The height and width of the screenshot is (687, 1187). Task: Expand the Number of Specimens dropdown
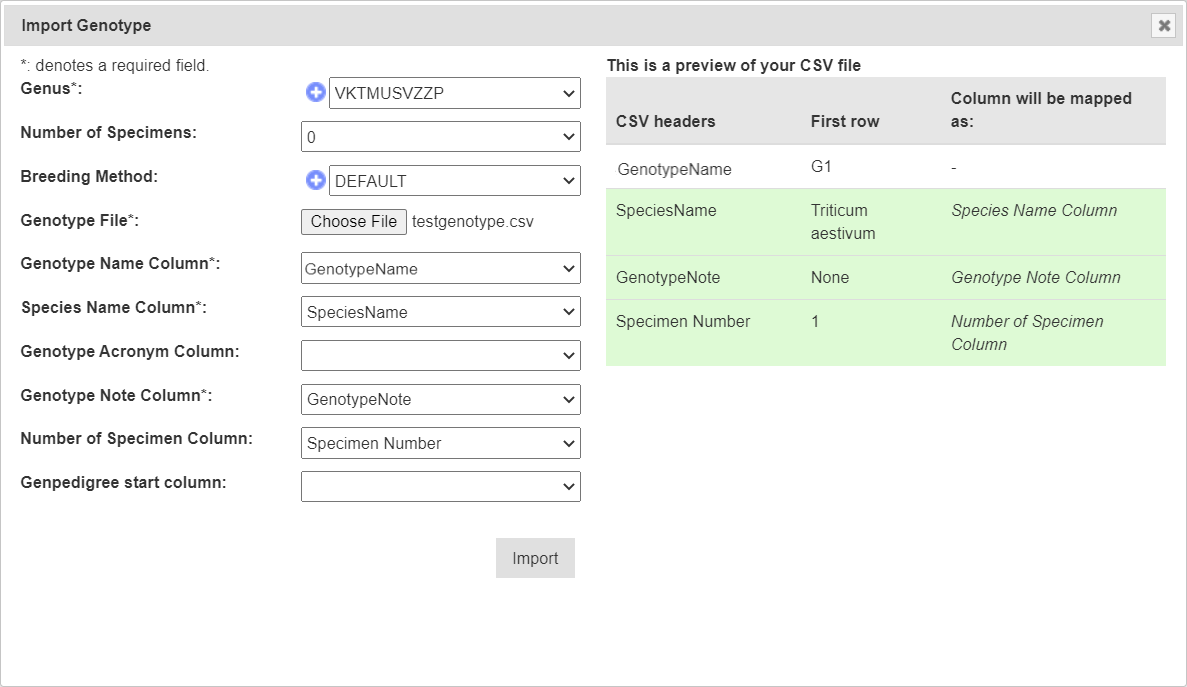[440, 137]
